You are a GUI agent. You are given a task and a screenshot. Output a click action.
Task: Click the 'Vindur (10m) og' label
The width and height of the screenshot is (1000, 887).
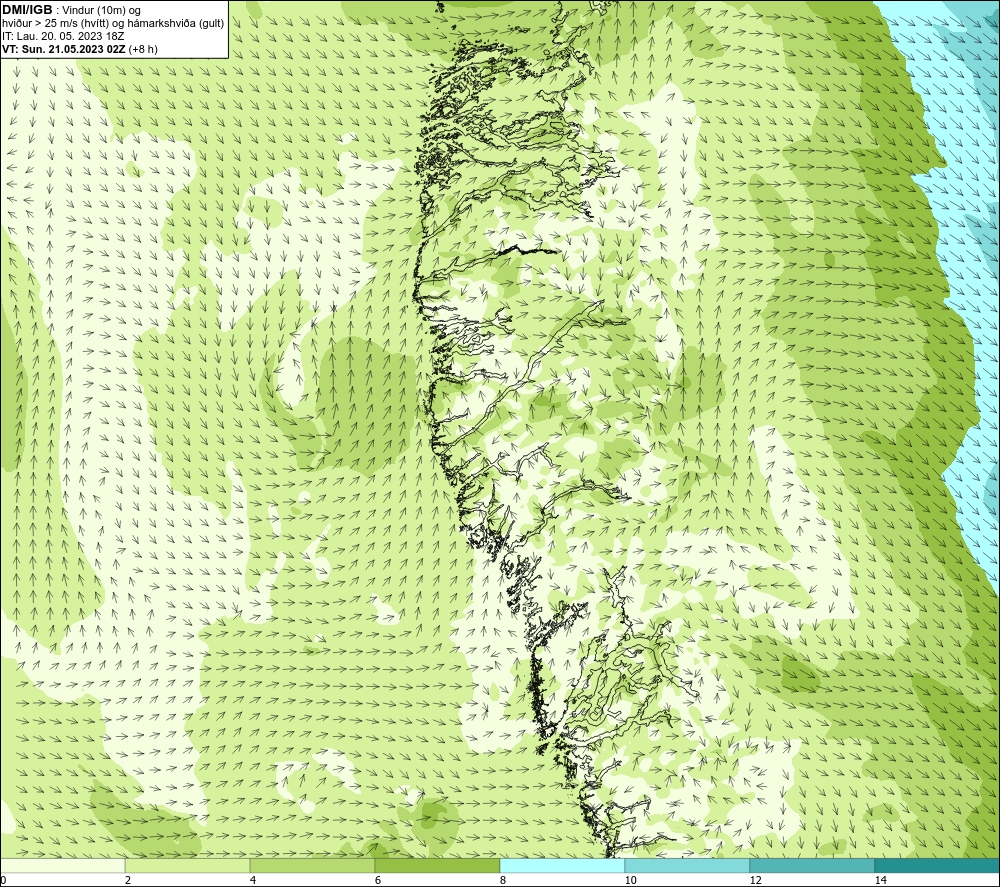pos(103,11)
